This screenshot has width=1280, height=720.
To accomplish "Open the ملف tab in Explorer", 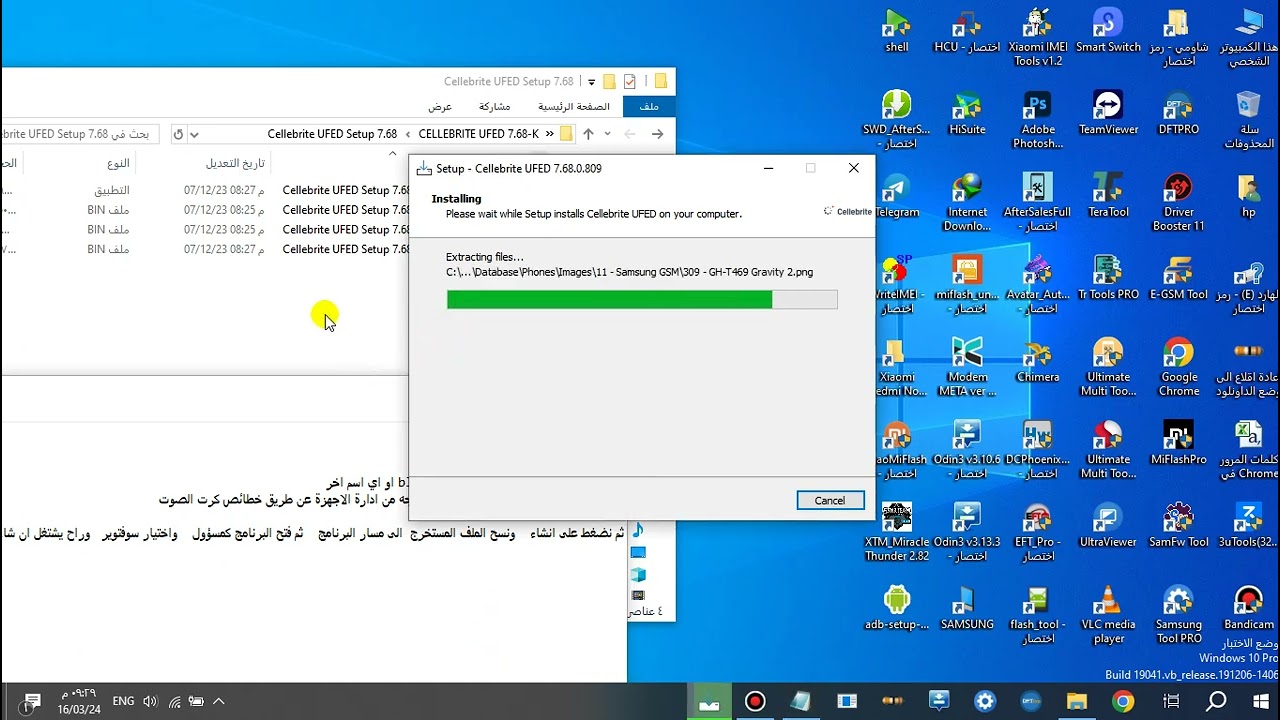I will [649, 106].
